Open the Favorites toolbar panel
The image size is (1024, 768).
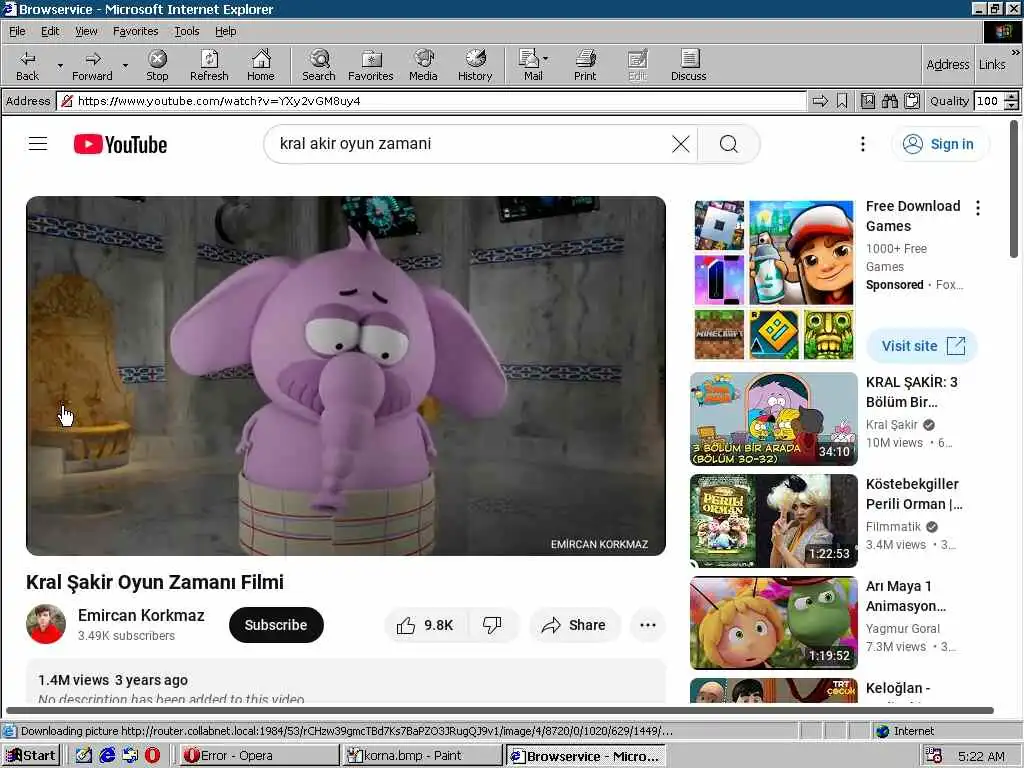[371, 65]
